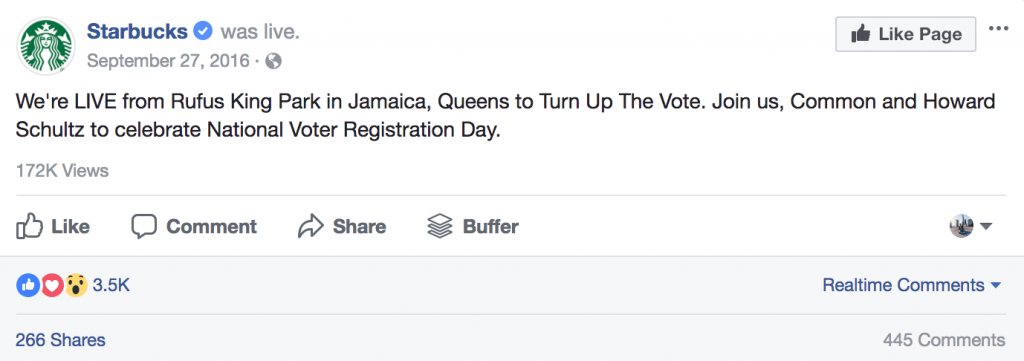Click the blue verified badge beside Starbucks
1024x361 pixels.
[203, 31]
